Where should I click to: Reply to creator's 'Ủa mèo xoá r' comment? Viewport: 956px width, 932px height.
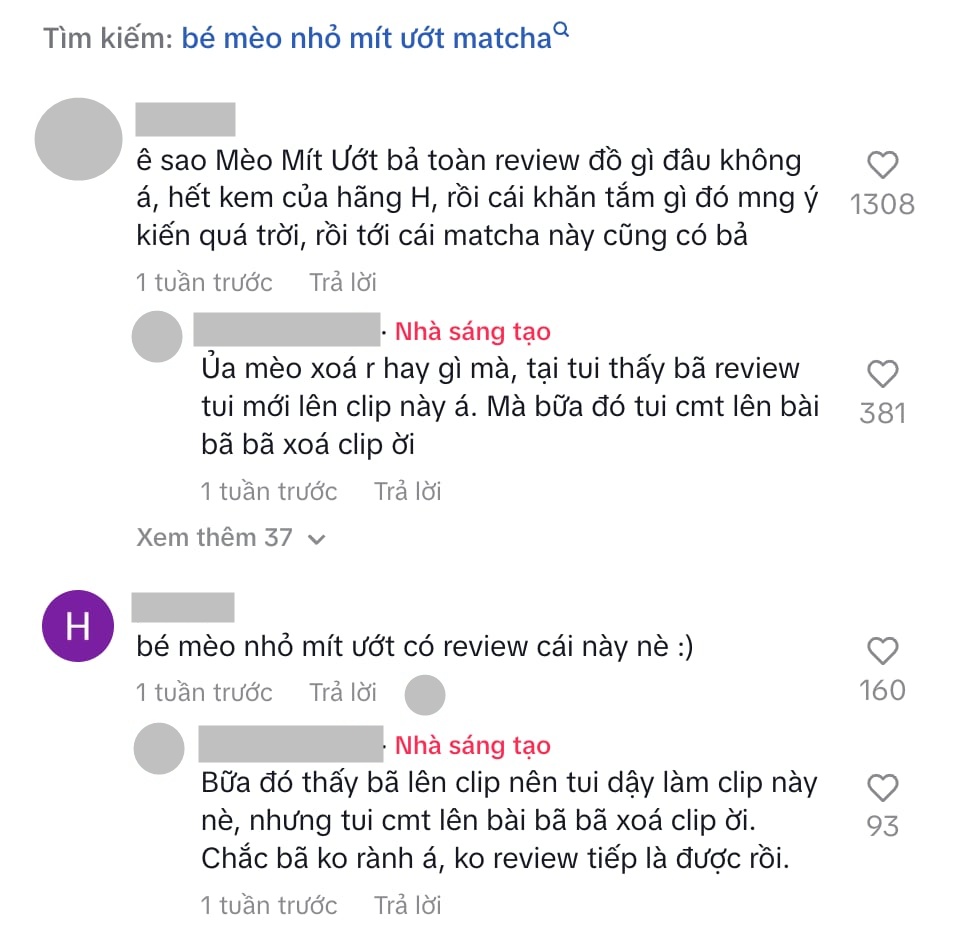pyautogui.click(x=407, y=491)
